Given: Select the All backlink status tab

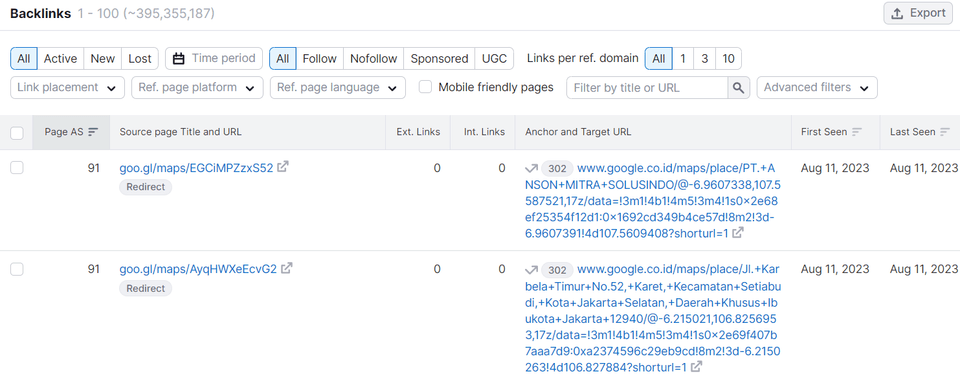Looking at the screenshot, I should click(x=24, y=59).
